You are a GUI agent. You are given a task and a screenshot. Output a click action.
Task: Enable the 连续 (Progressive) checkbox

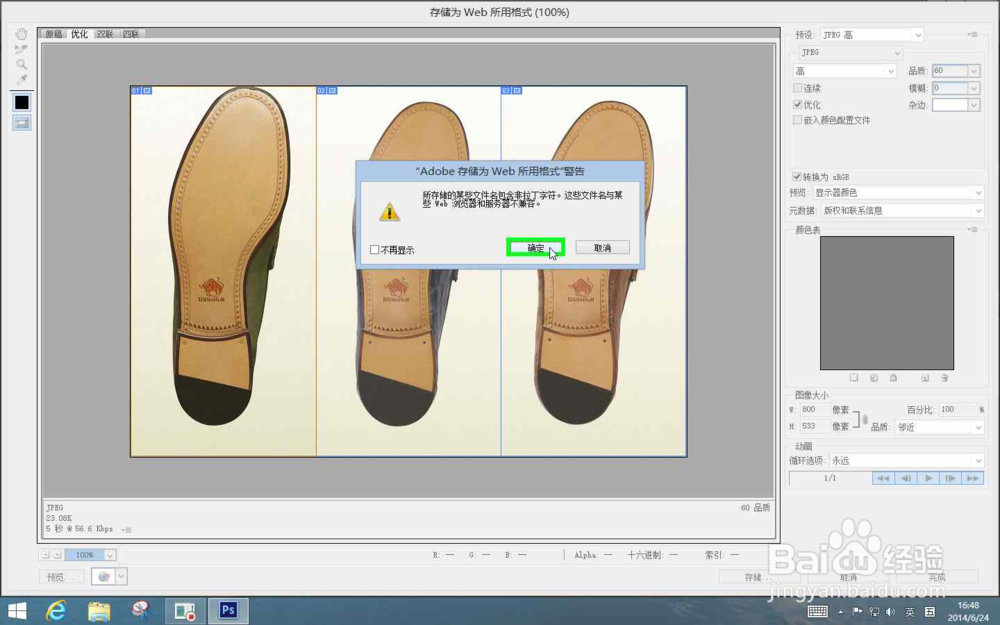[x=797, y=88]
